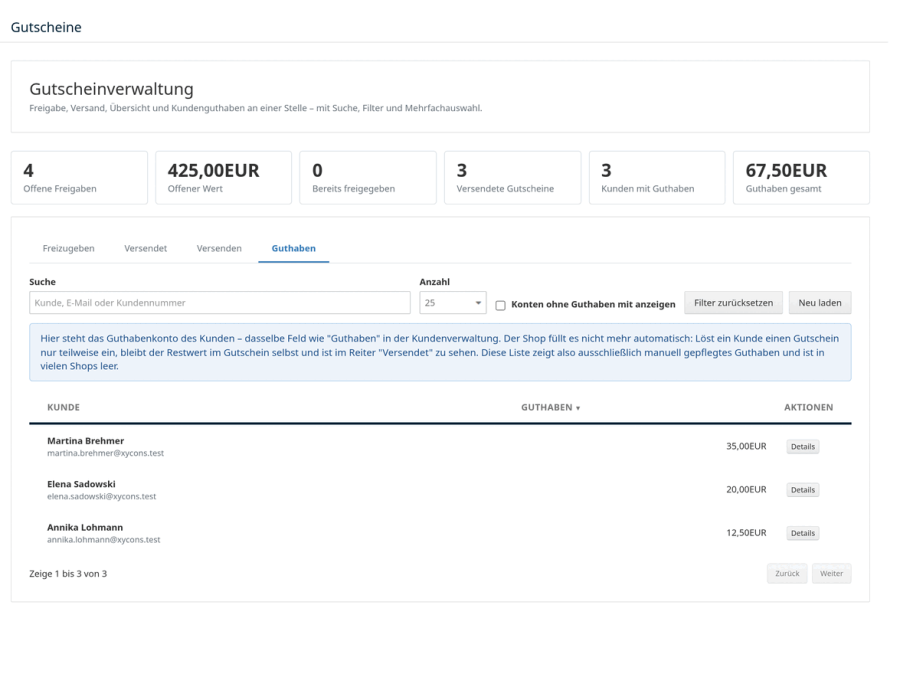This screenshot has width=900, height=700.
Task: Click the Kunden mit Guthaben stat card
Action: [657, 178]
